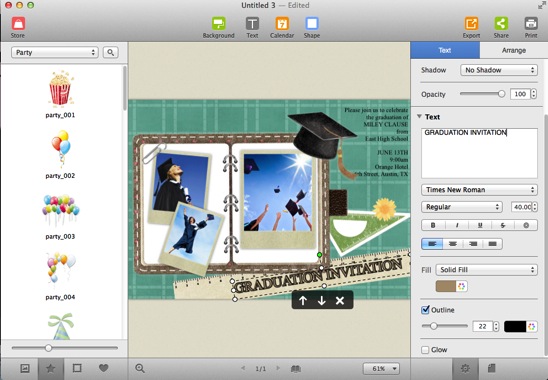The image size is (548, 380).
Task: Move the object down with arrow
Action: [x=321, y=301]
